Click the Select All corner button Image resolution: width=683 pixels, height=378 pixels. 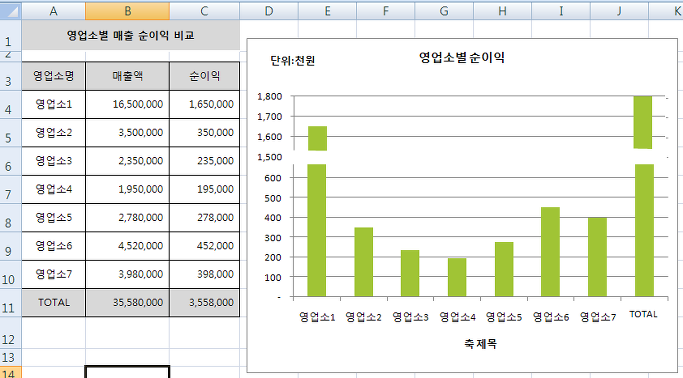(10, 11)
